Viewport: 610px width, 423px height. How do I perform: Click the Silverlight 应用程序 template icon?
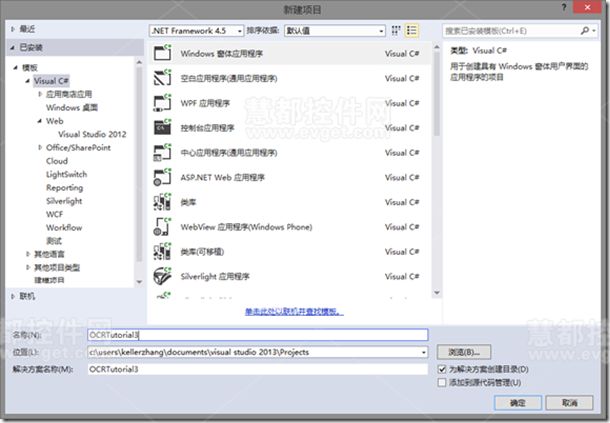tap(162, 276)
